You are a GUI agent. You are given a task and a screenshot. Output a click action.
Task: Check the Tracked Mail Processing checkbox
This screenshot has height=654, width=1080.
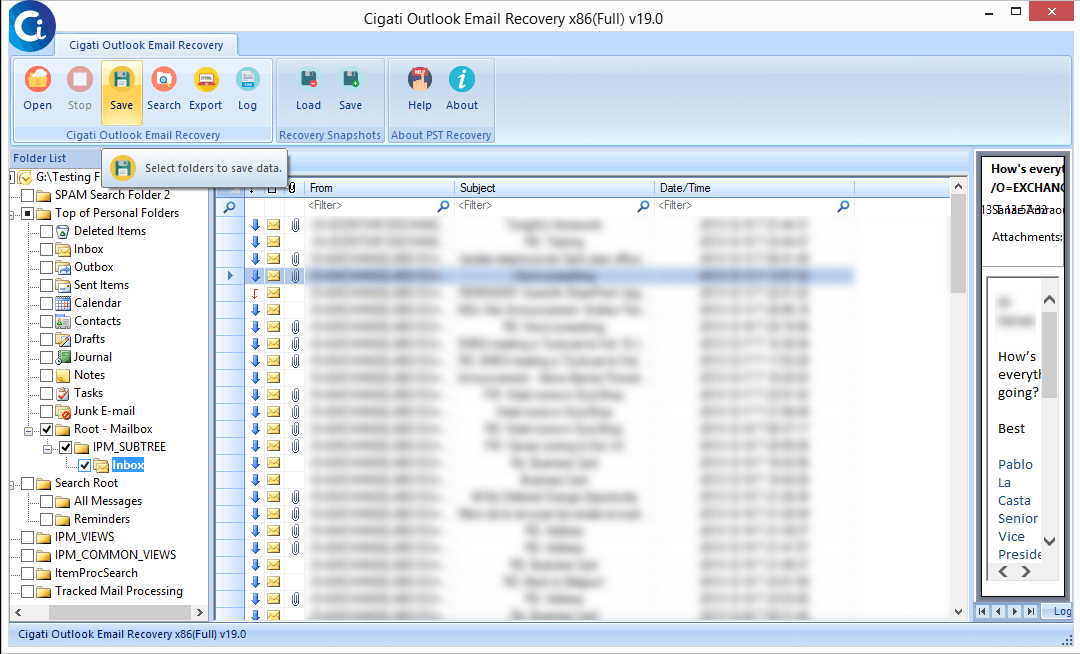[x=28, y=592]
